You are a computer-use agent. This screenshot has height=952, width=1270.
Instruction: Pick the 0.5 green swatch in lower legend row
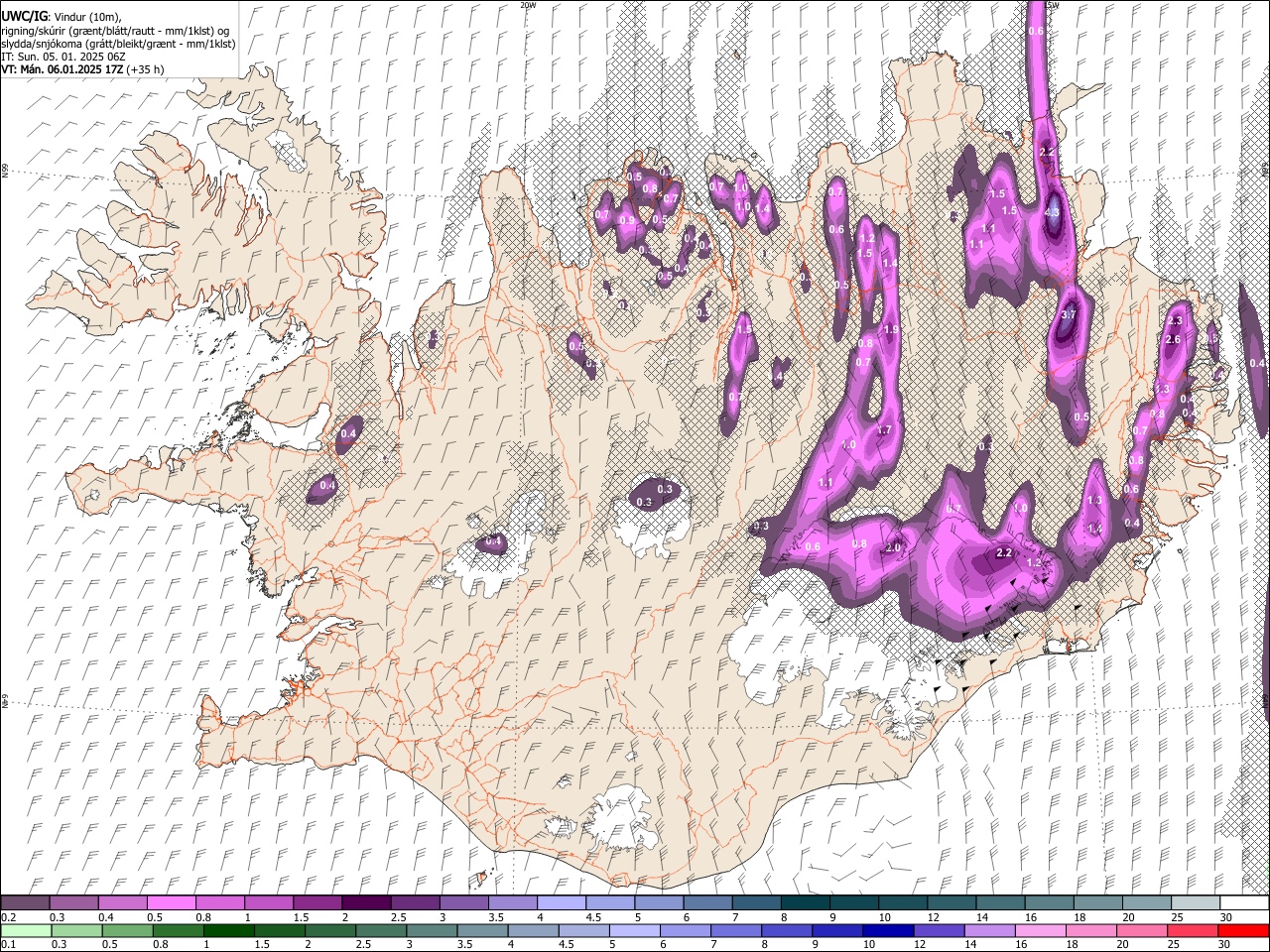[x=127, y=931]
